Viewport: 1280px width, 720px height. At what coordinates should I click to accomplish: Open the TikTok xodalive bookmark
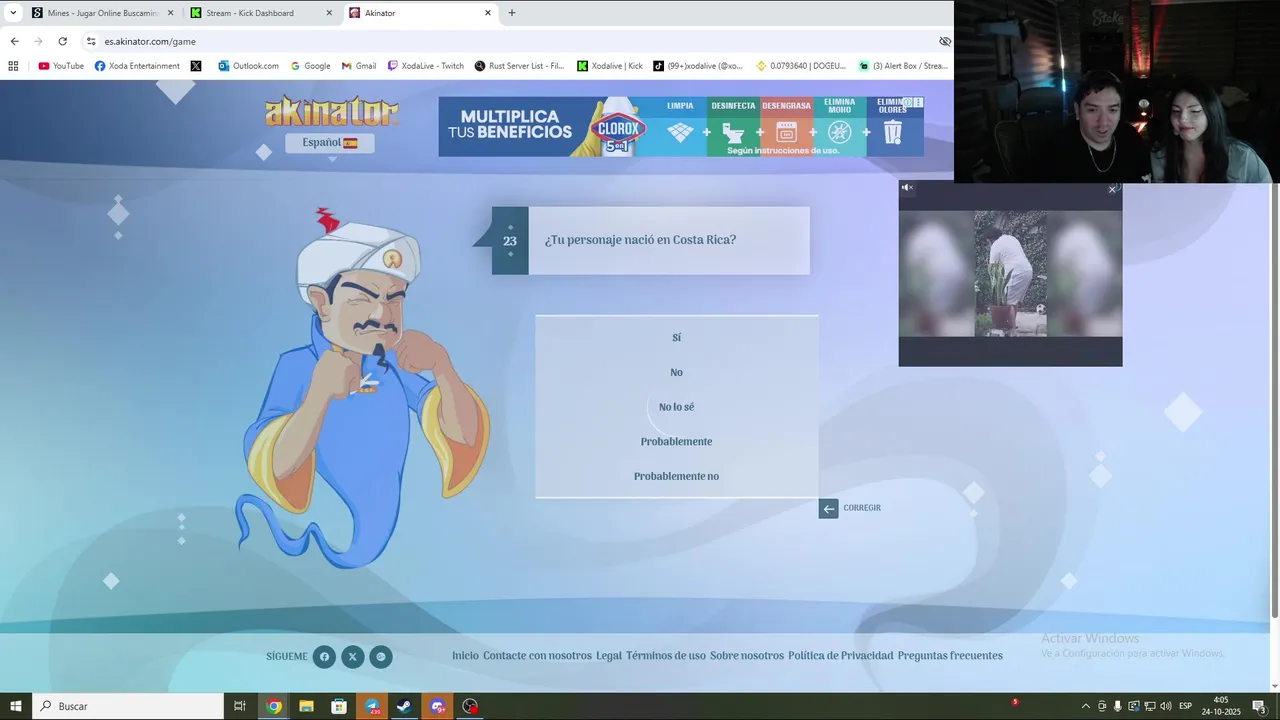[698, 66]
